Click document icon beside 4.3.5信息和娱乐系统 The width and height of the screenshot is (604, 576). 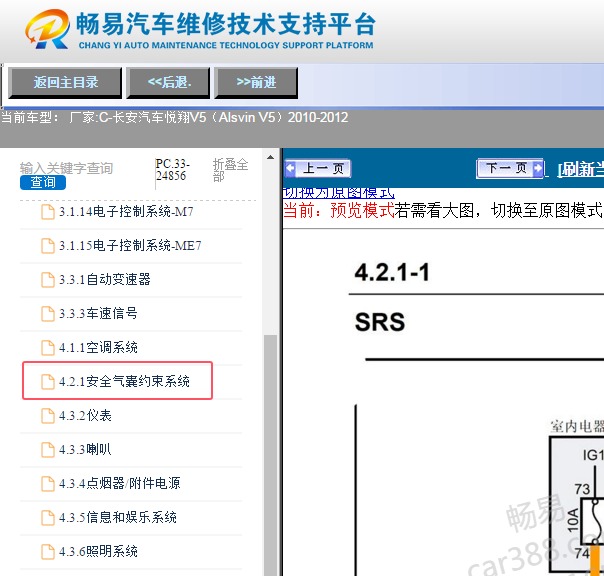coord(48,517)
